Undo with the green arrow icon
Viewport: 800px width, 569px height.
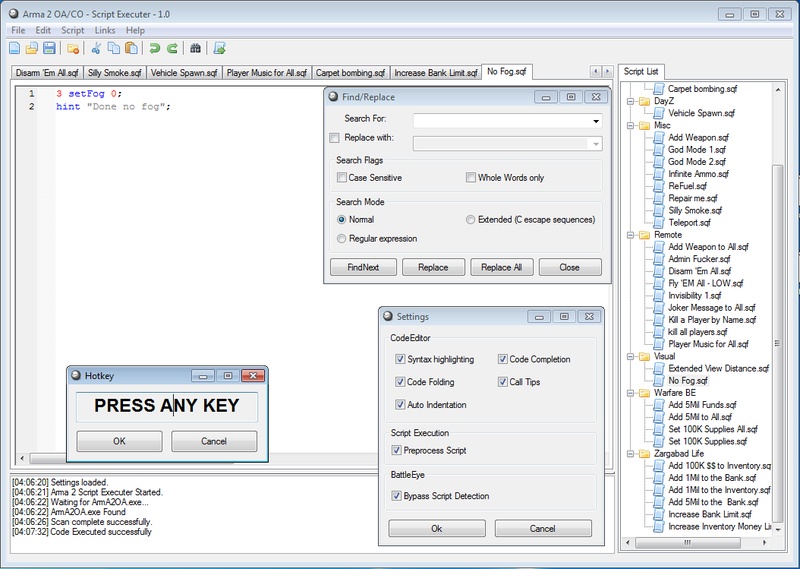click(x=154, y=48)
